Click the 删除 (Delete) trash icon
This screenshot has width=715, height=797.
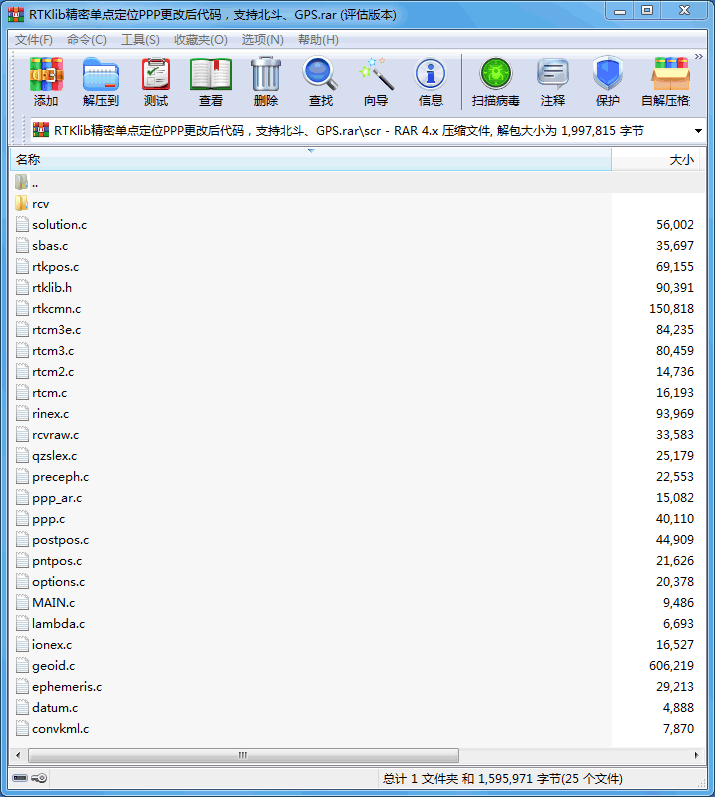click(266, 82)
